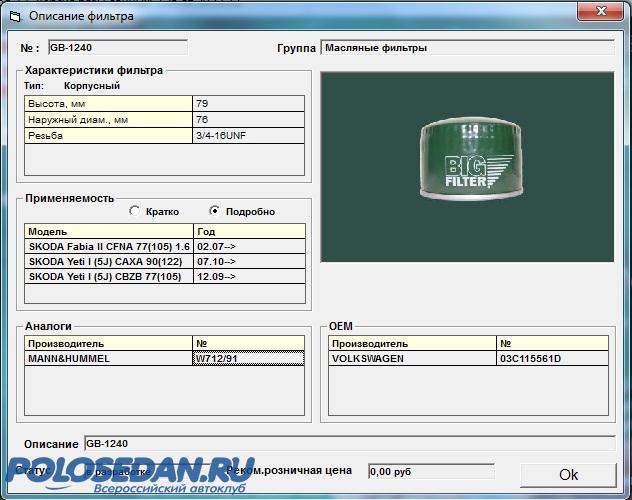The height and width of the screenshot is (500, 632).
Task: Select the Кратко radio option
Action: point(135,211)
